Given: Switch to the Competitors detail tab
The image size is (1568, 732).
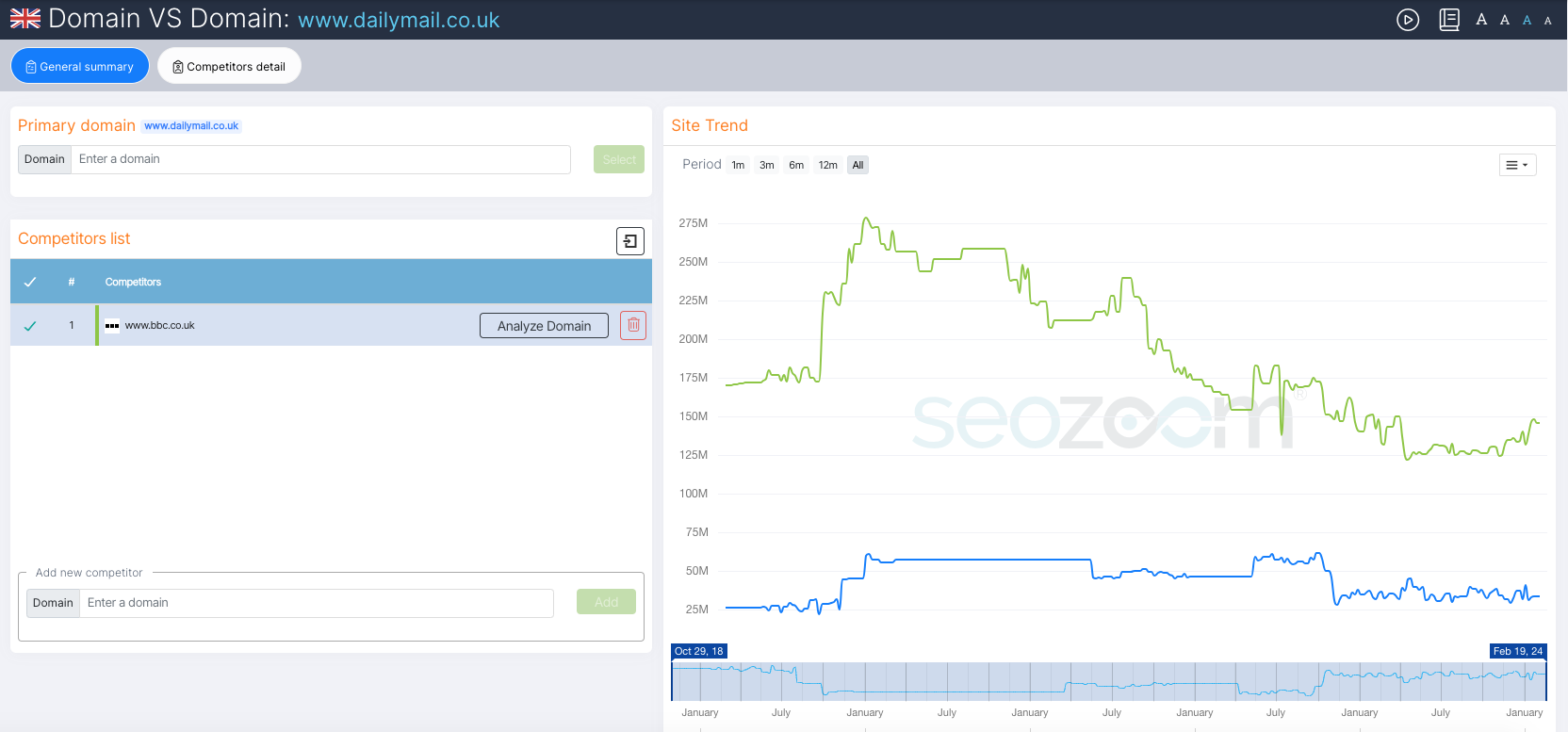Looking at the screenshot, I should [x=229, y=66].
